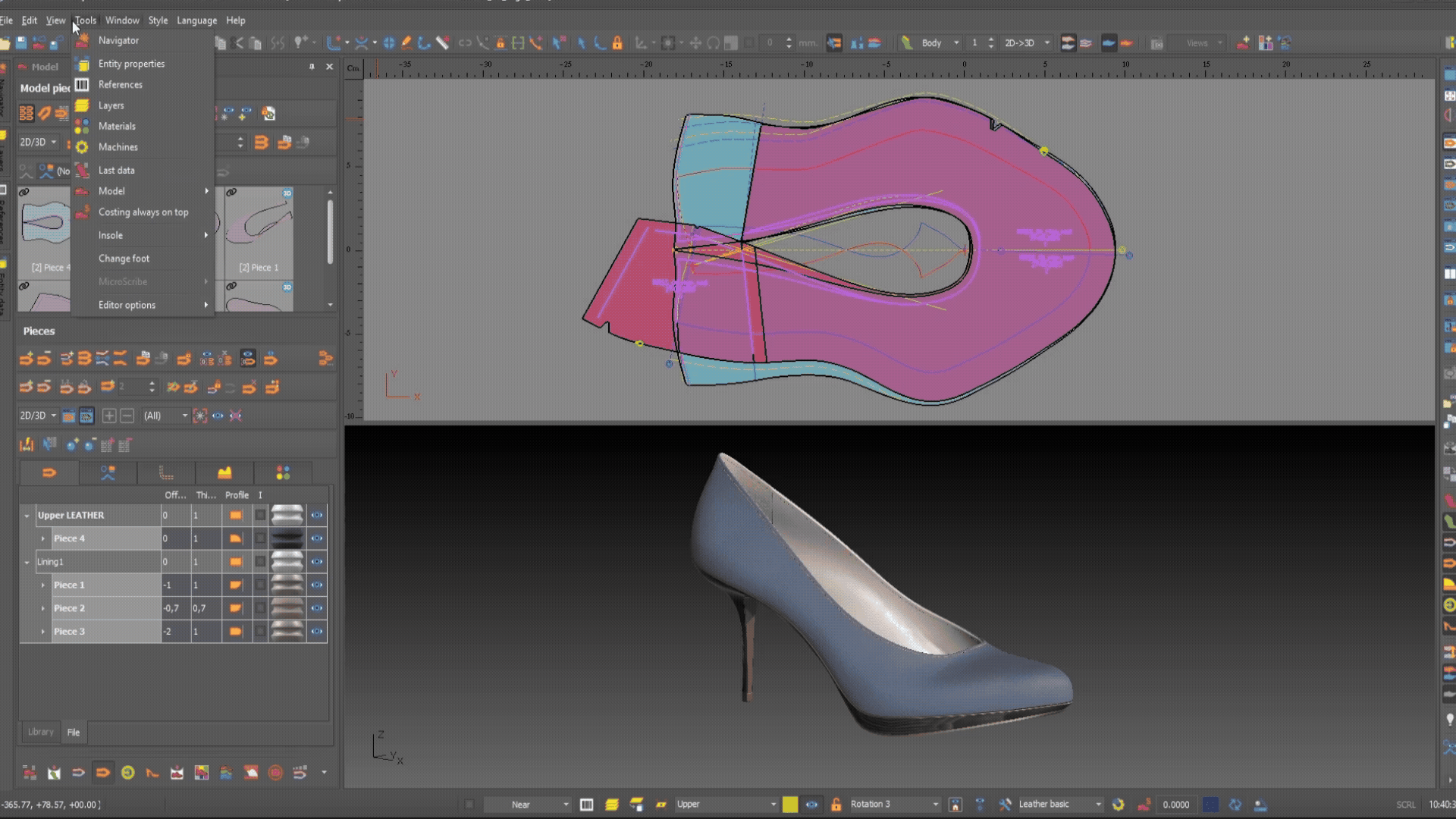Switch to the Library tab
Screen dimensions: 1456x819
point(41,732)
